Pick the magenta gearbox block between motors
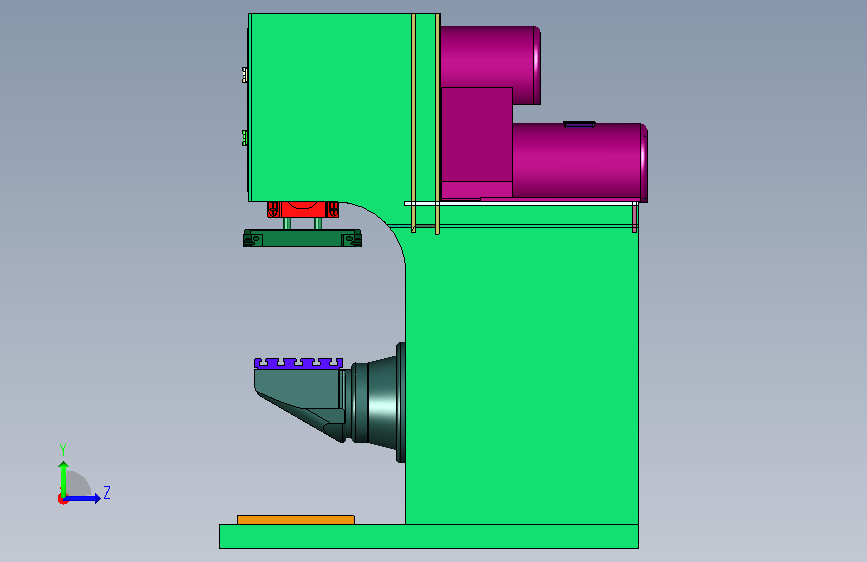The image size is (867, 562). (x=476, y=136)
